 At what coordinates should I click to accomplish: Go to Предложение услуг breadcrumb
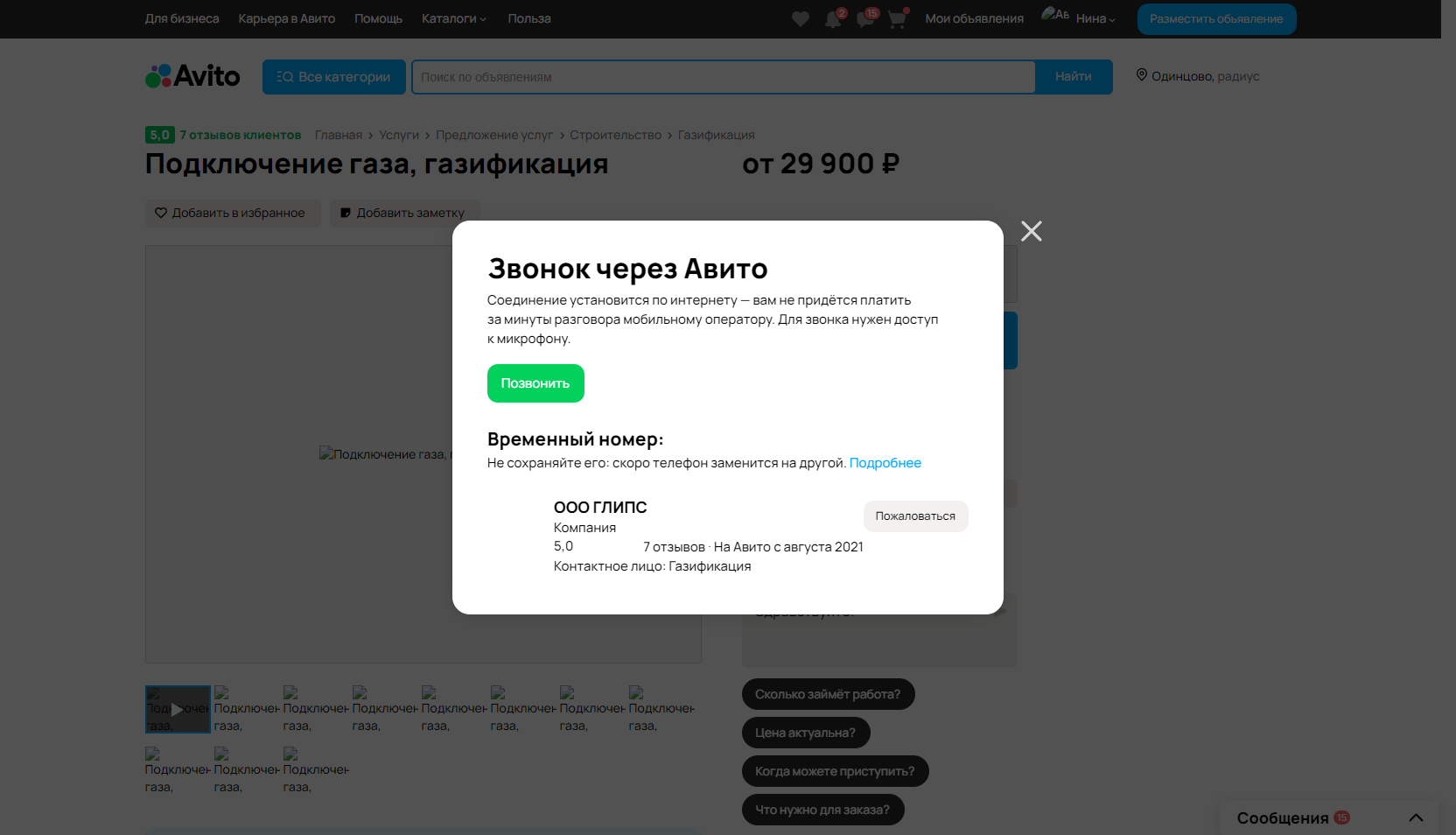[494, 135]
